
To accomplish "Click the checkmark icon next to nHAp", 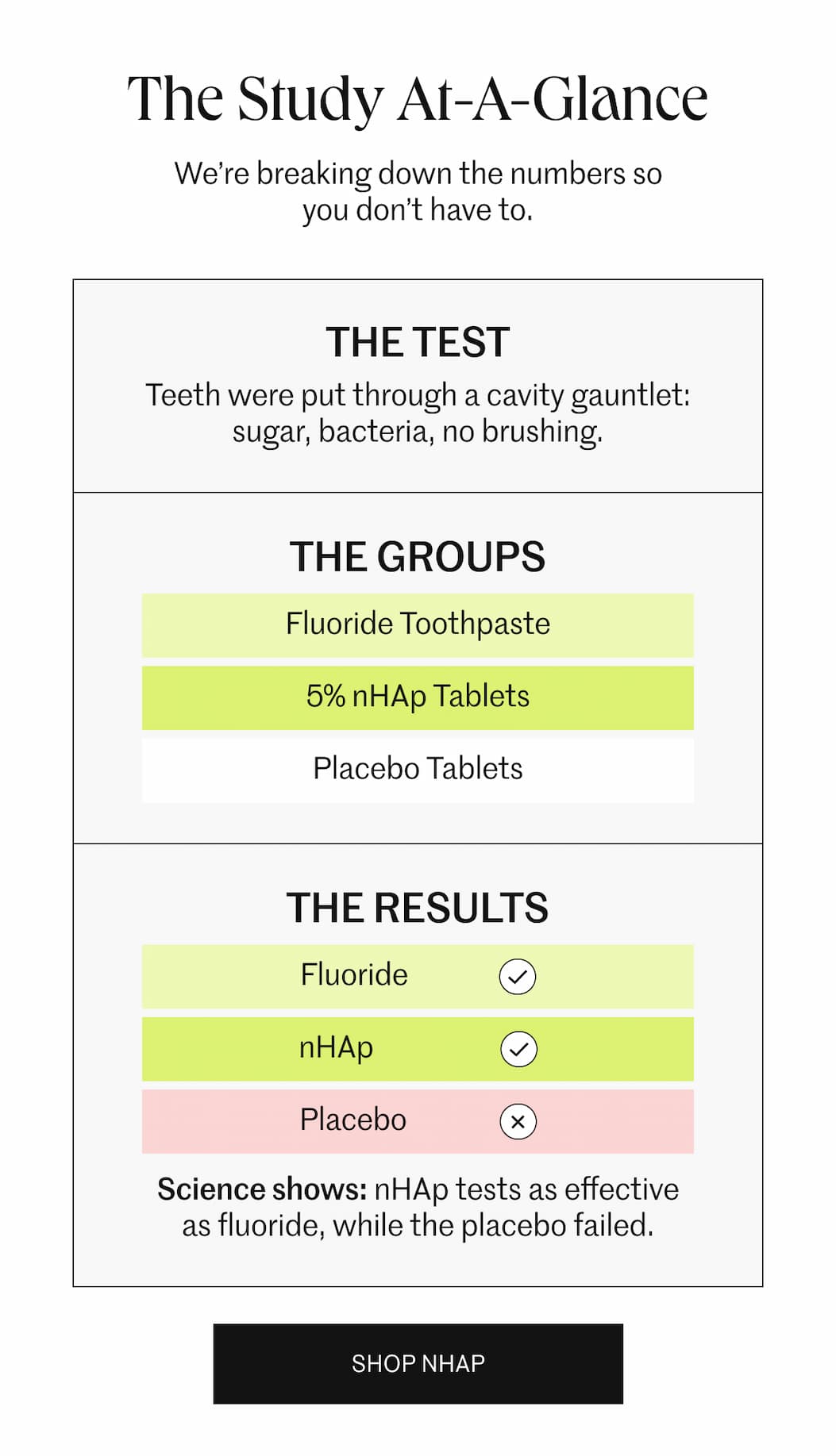I will [x=518, y=1049].
